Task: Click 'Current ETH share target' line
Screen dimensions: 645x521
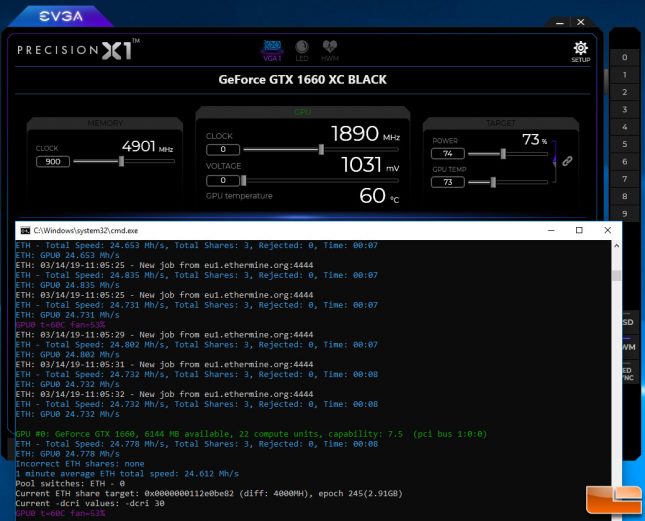Action: (209, 493)
